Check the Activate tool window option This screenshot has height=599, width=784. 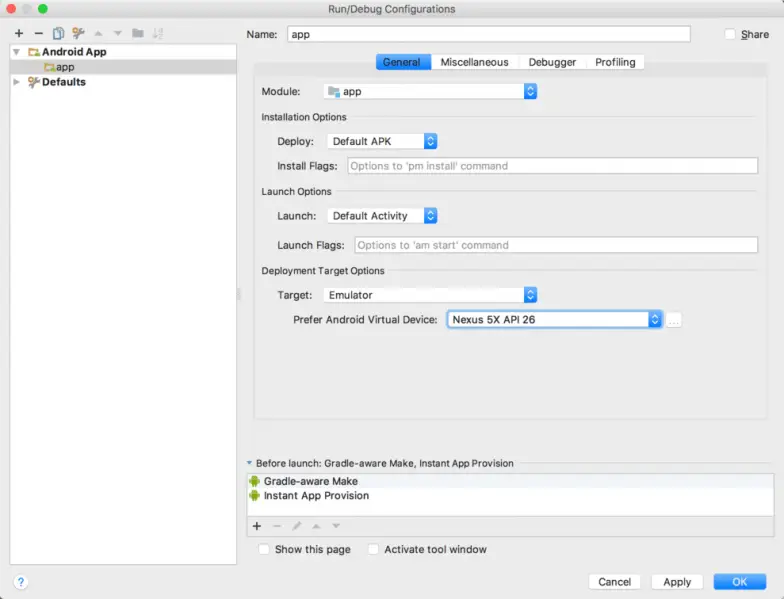tap(374, 549)
